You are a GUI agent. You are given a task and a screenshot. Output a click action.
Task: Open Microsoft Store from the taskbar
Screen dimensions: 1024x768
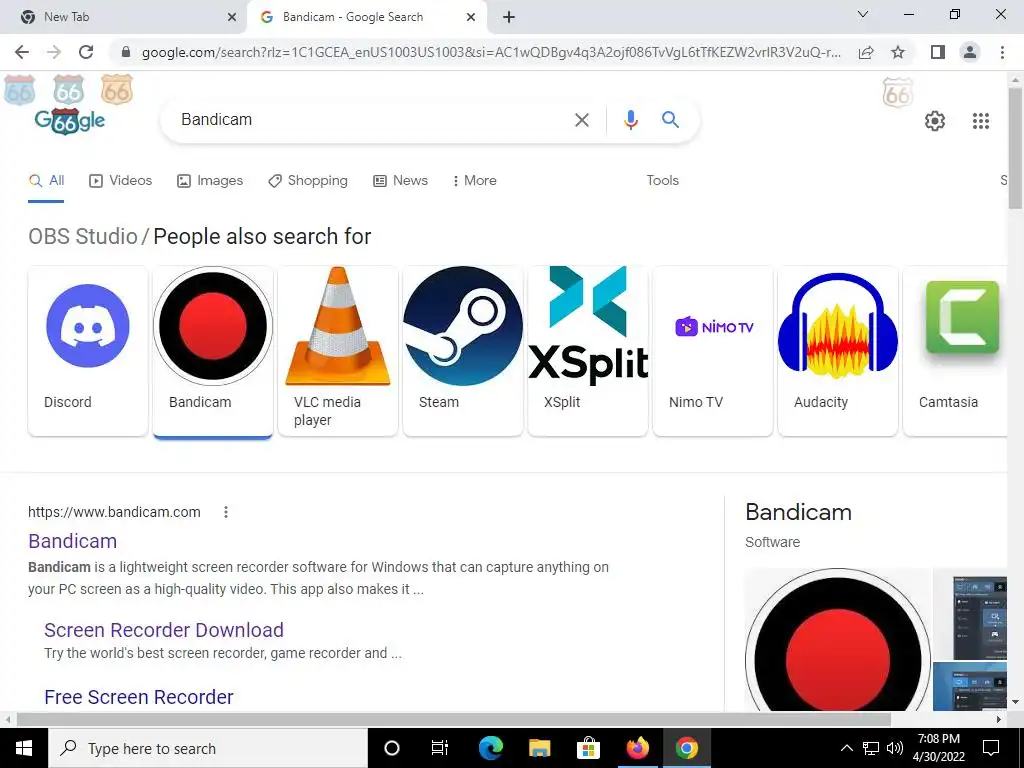(x=588, y=748)
